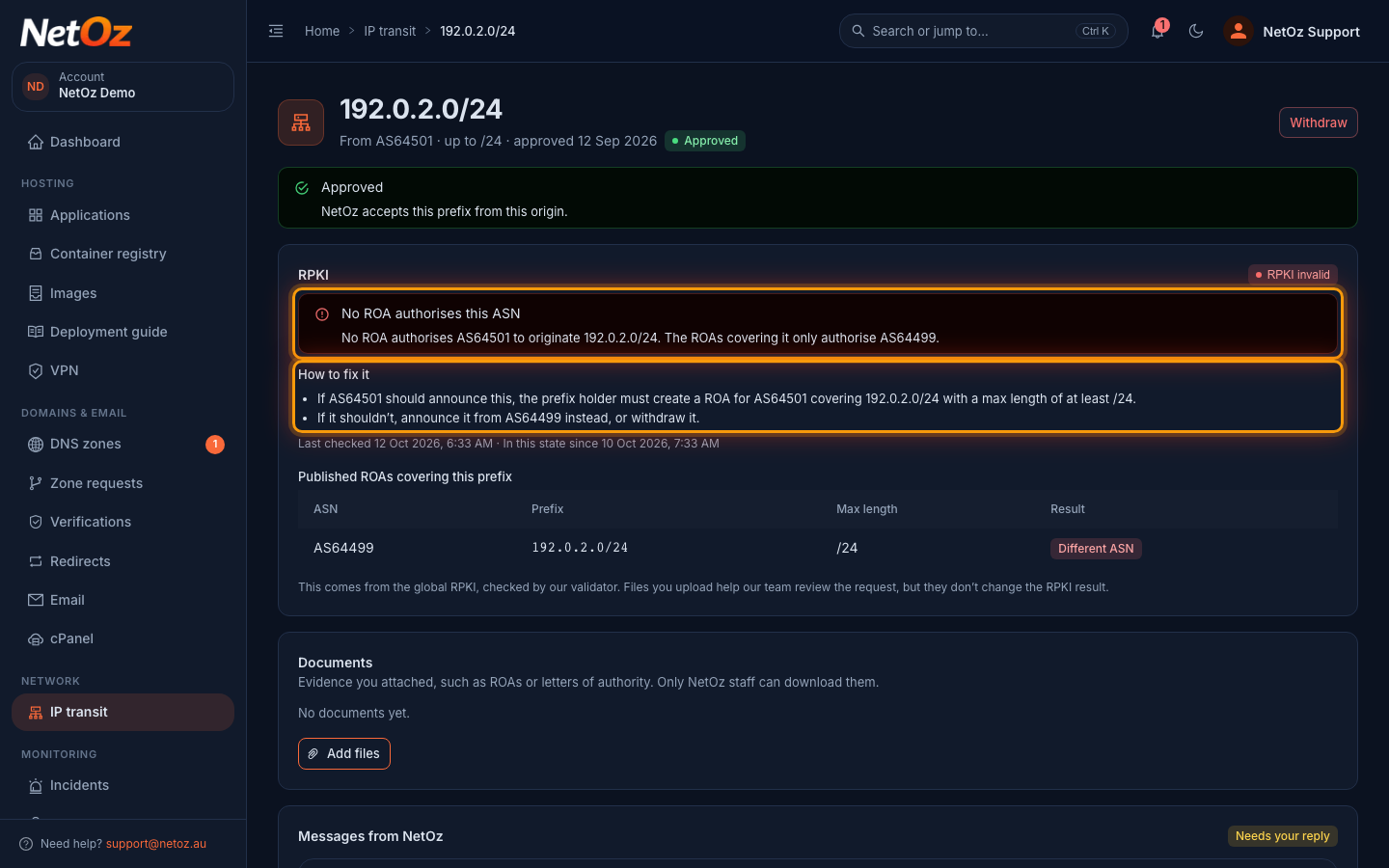Image resolution: width=1389 pixels, height=868 pixels.
Task: Click the help question mark icon
Action: click(26, 844)
